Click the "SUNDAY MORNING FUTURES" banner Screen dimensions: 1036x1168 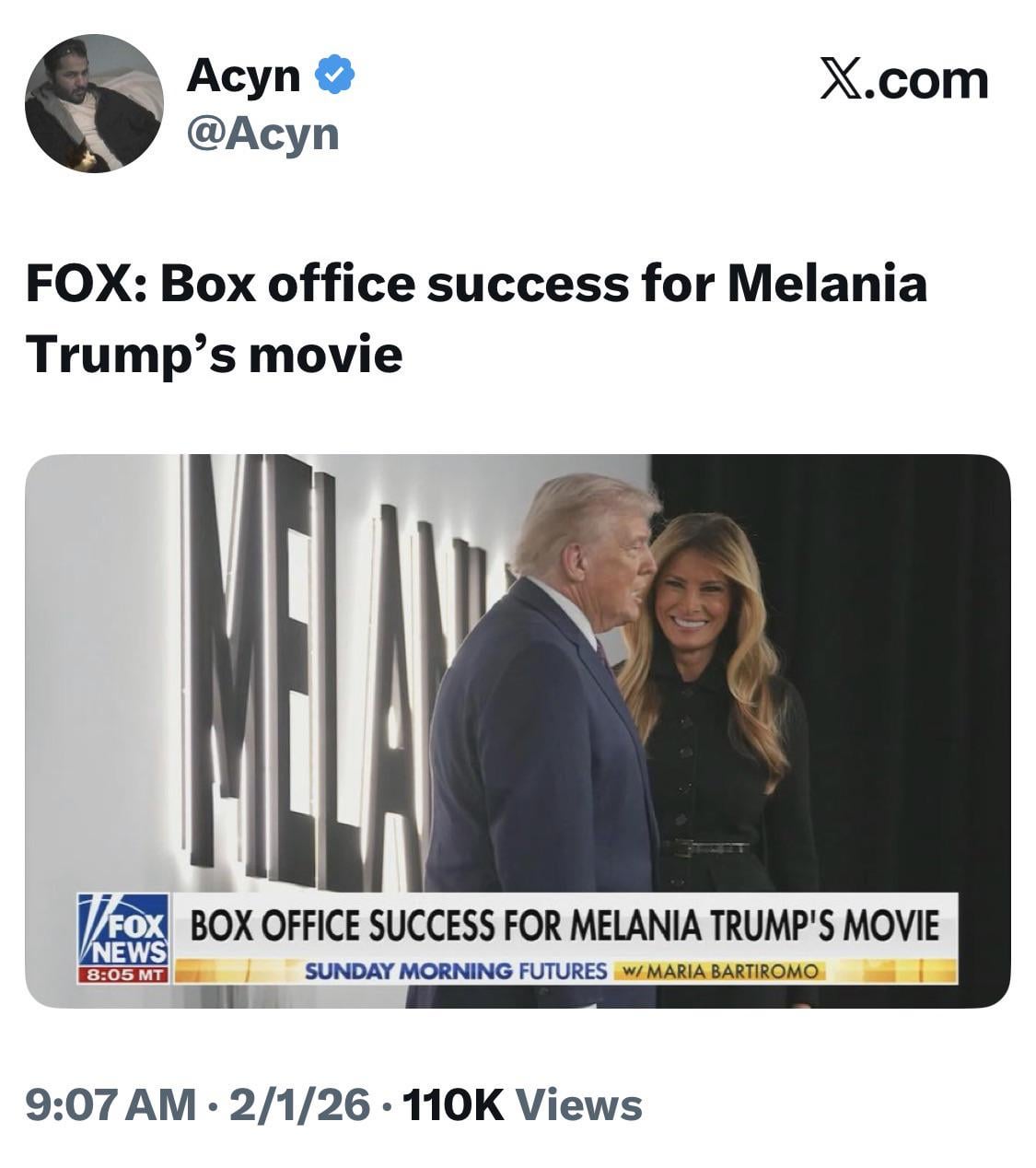456,971
